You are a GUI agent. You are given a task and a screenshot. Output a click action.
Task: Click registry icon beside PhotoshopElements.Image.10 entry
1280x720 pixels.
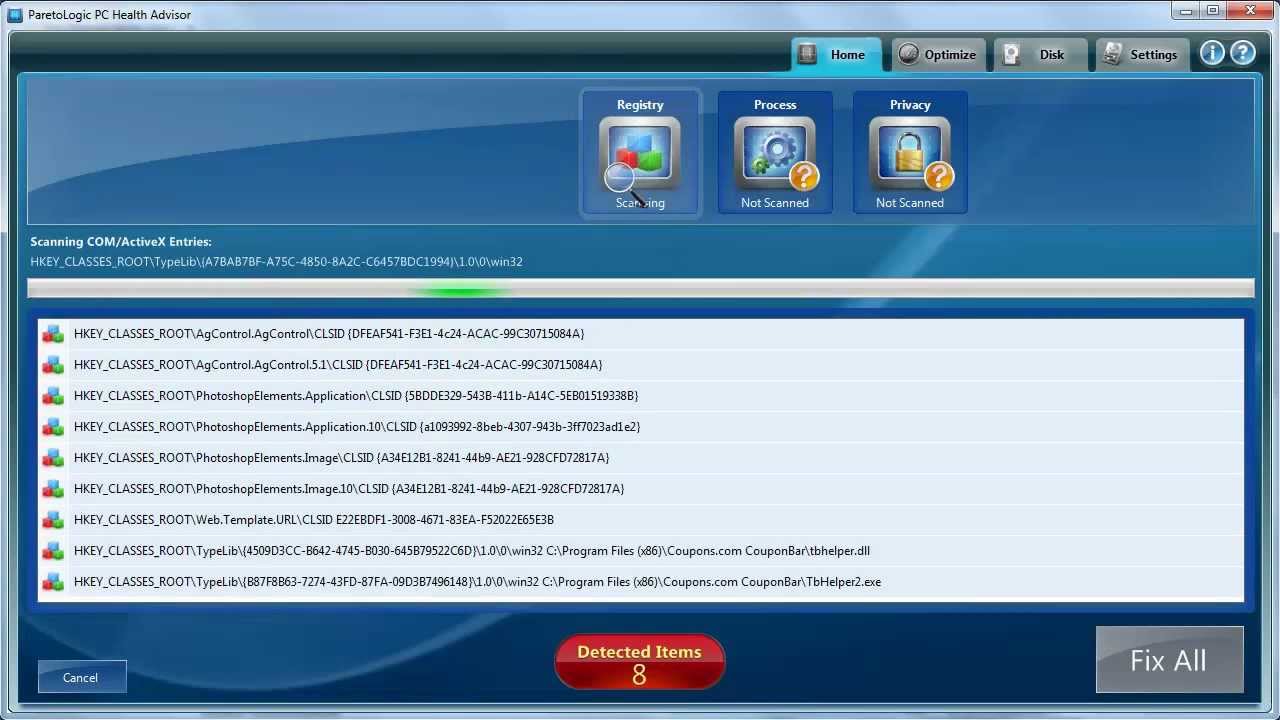pyautogui.click(x=53, y=489)
